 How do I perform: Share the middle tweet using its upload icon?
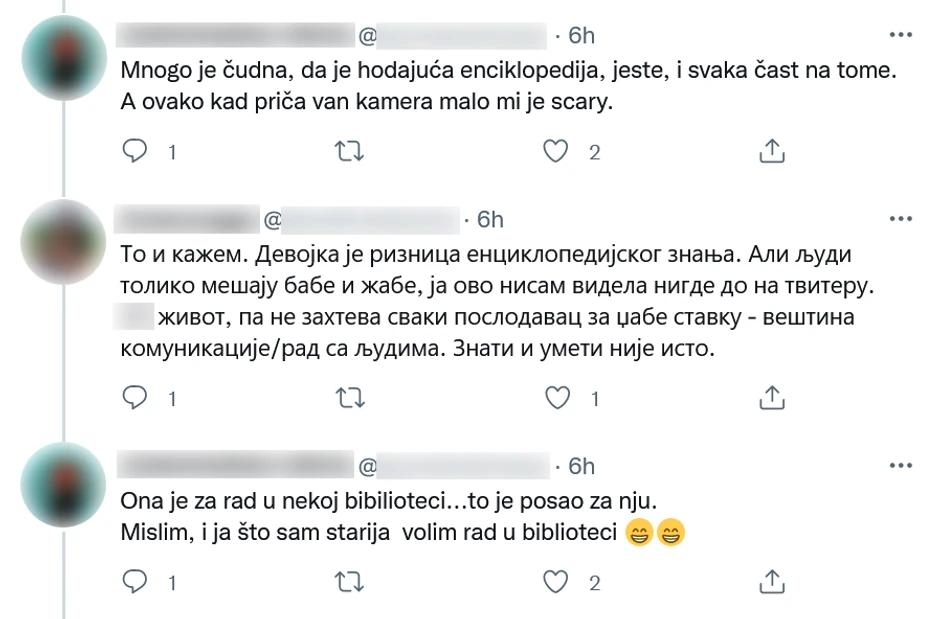771,397
